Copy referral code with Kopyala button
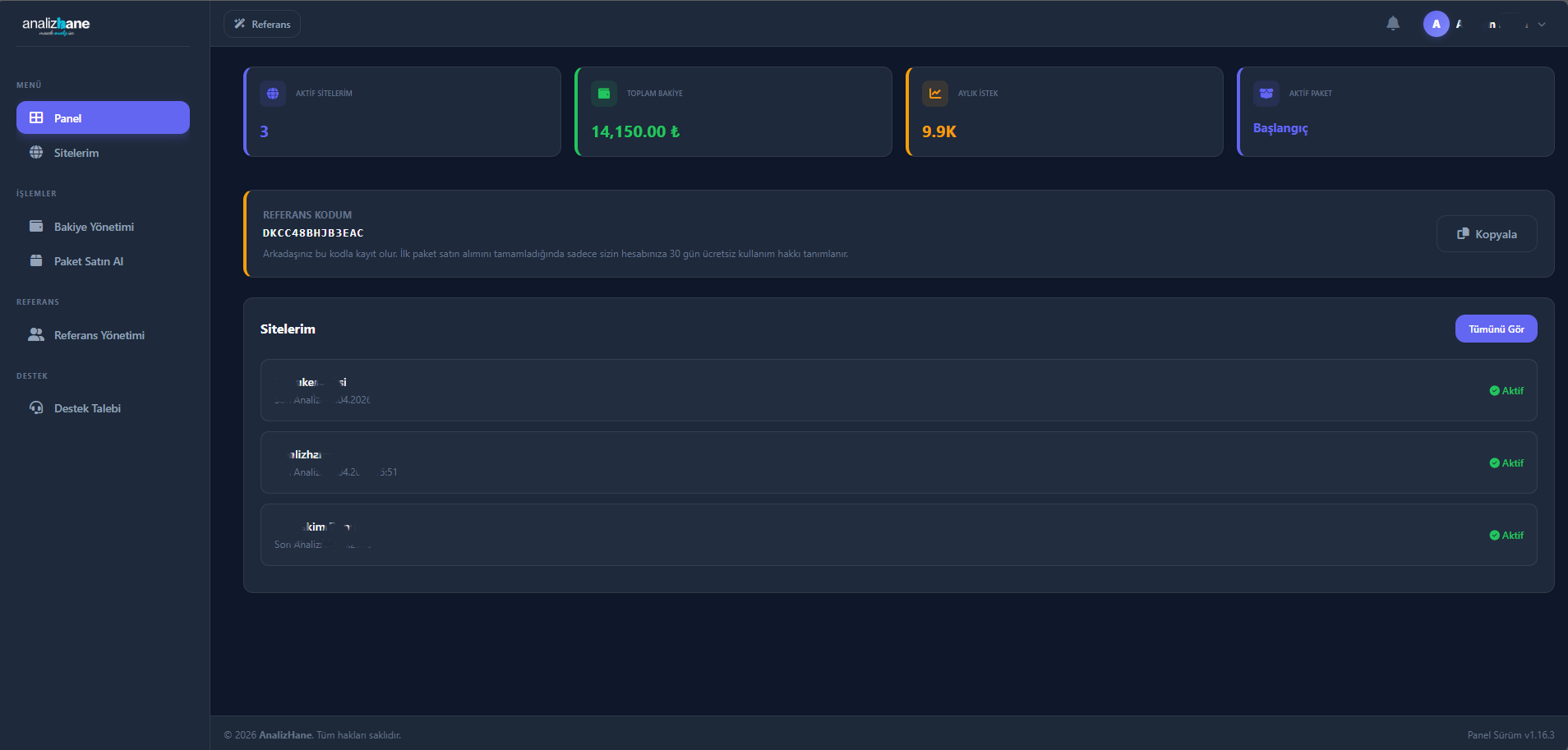The height and width of the screenshot is (750, 1568). [1486, 234]
